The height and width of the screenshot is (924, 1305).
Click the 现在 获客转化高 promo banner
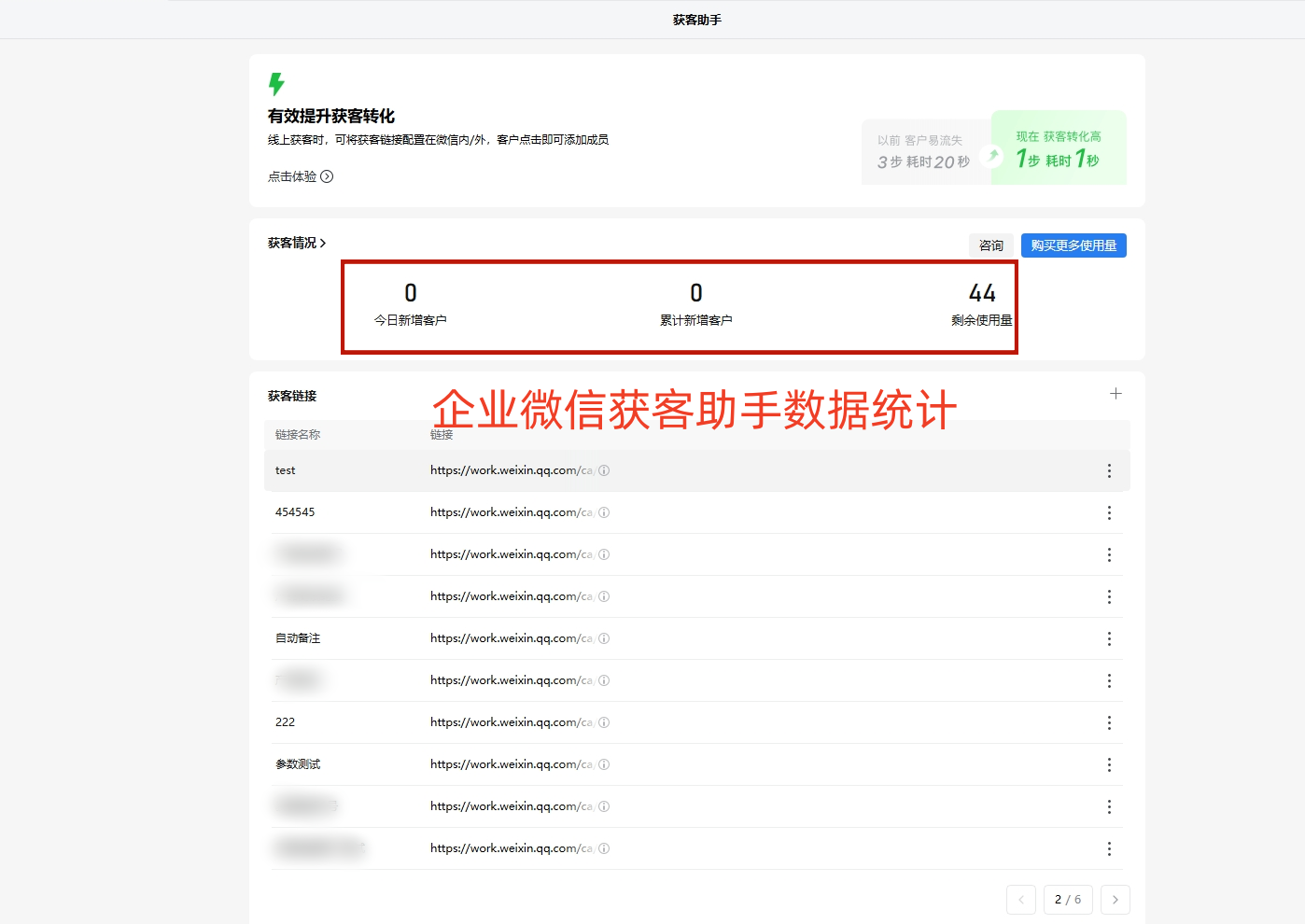[1059, 148]
